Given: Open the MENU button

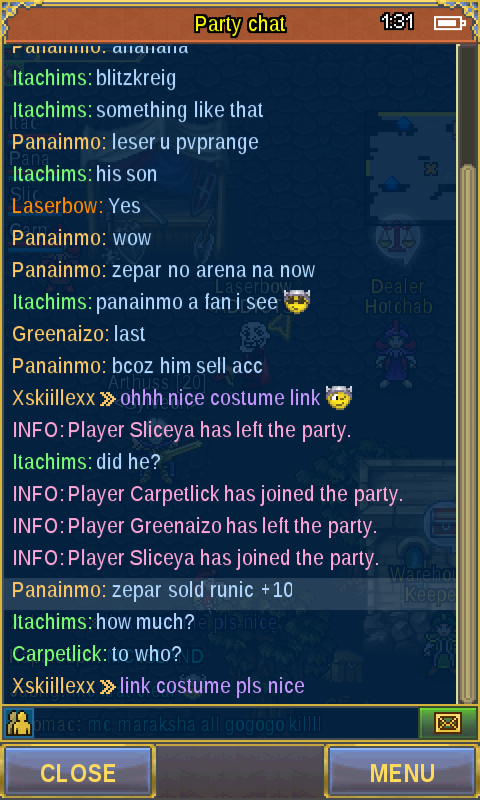Looking at the screenshot, I should click(x=402, y=773).
